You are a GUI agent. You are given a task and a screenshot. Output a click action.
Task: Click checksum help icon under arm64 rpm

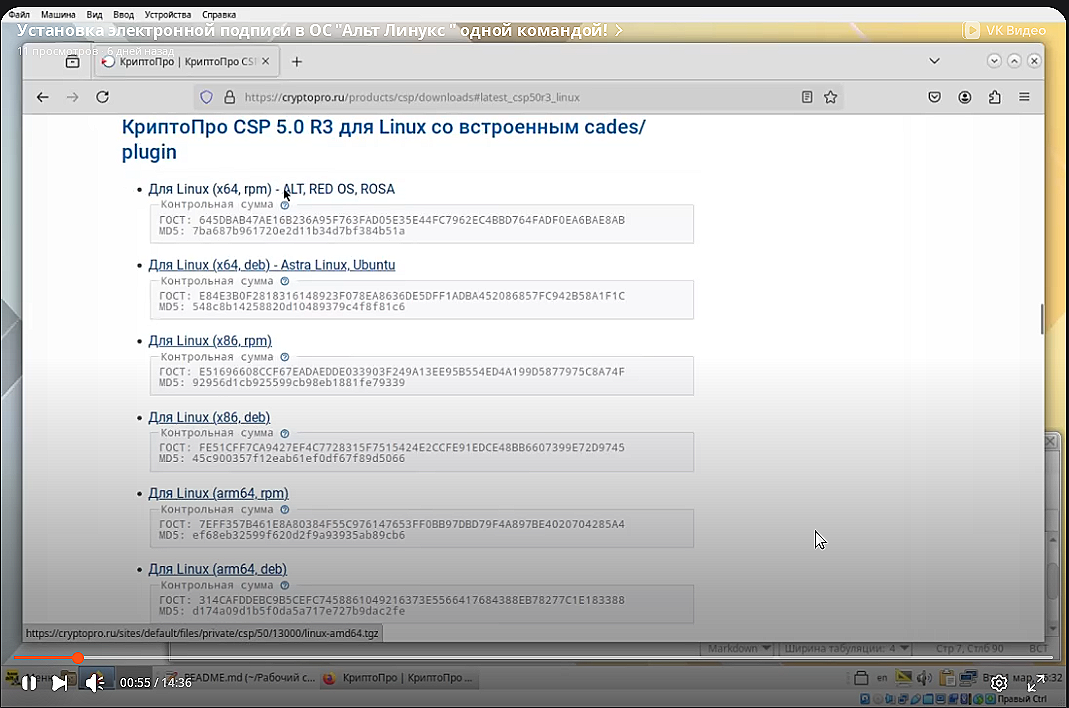(x=285, y=510)
